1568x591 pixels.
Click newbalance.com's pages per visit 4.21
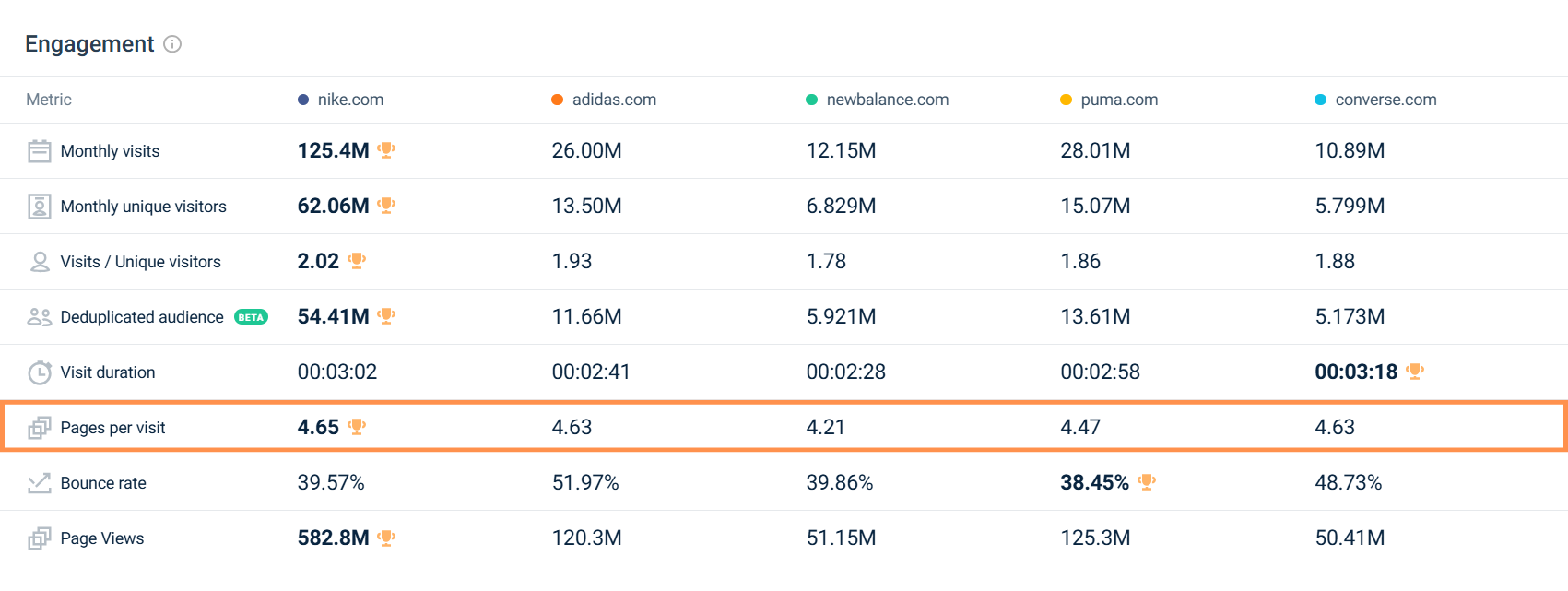[x=826, y=427]
